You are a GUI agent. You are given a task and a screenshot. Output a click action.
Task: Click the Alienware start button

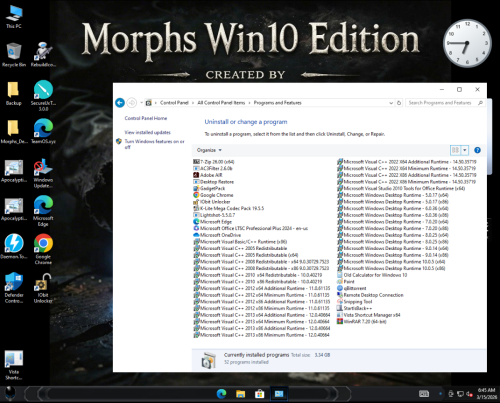[10, 394]
